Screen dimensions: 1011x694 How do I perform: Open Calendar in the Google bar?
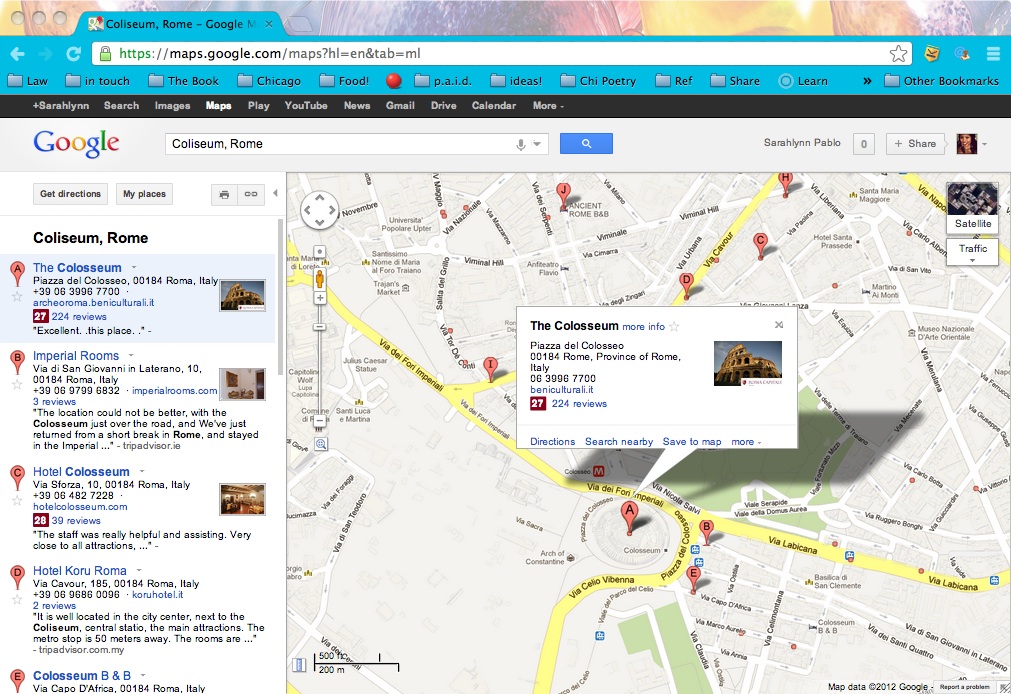pos(494,105)
